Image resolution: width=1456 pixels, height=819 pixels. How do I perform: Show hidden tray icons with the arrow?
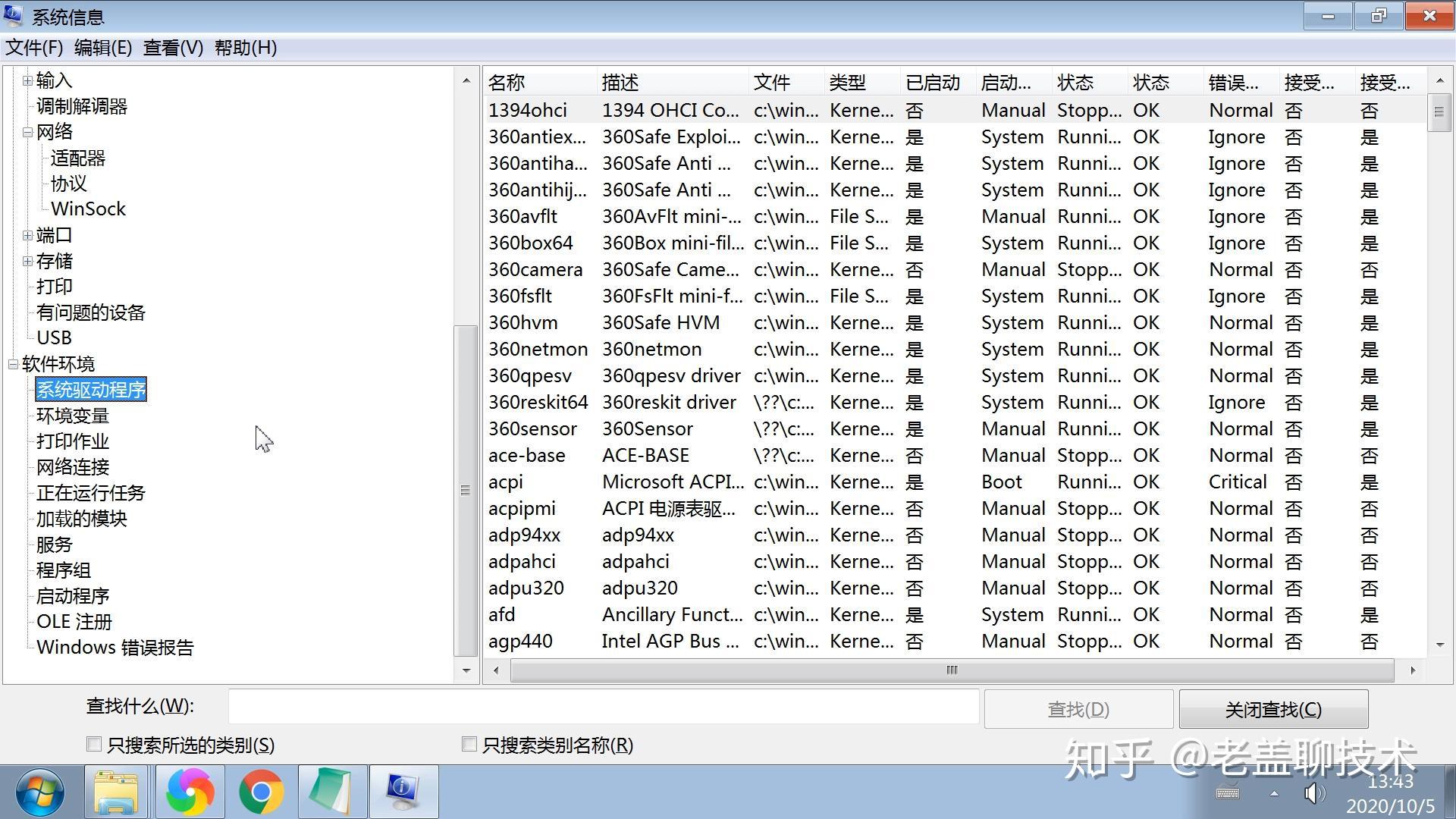pyautogui.click(x=1272, y=793)
